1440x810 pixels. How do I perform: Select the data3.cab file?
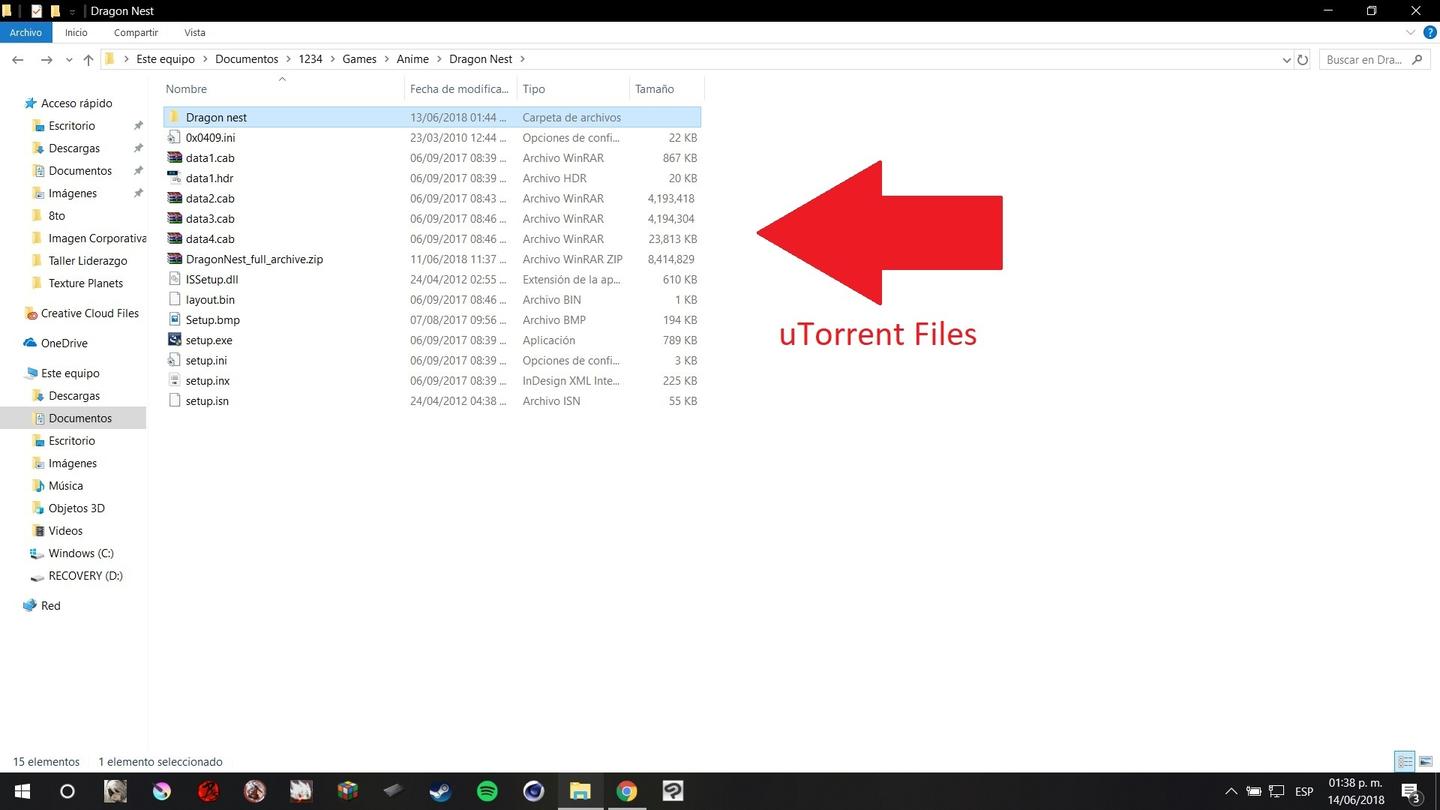pyautogui.click(x=210, y=218)
